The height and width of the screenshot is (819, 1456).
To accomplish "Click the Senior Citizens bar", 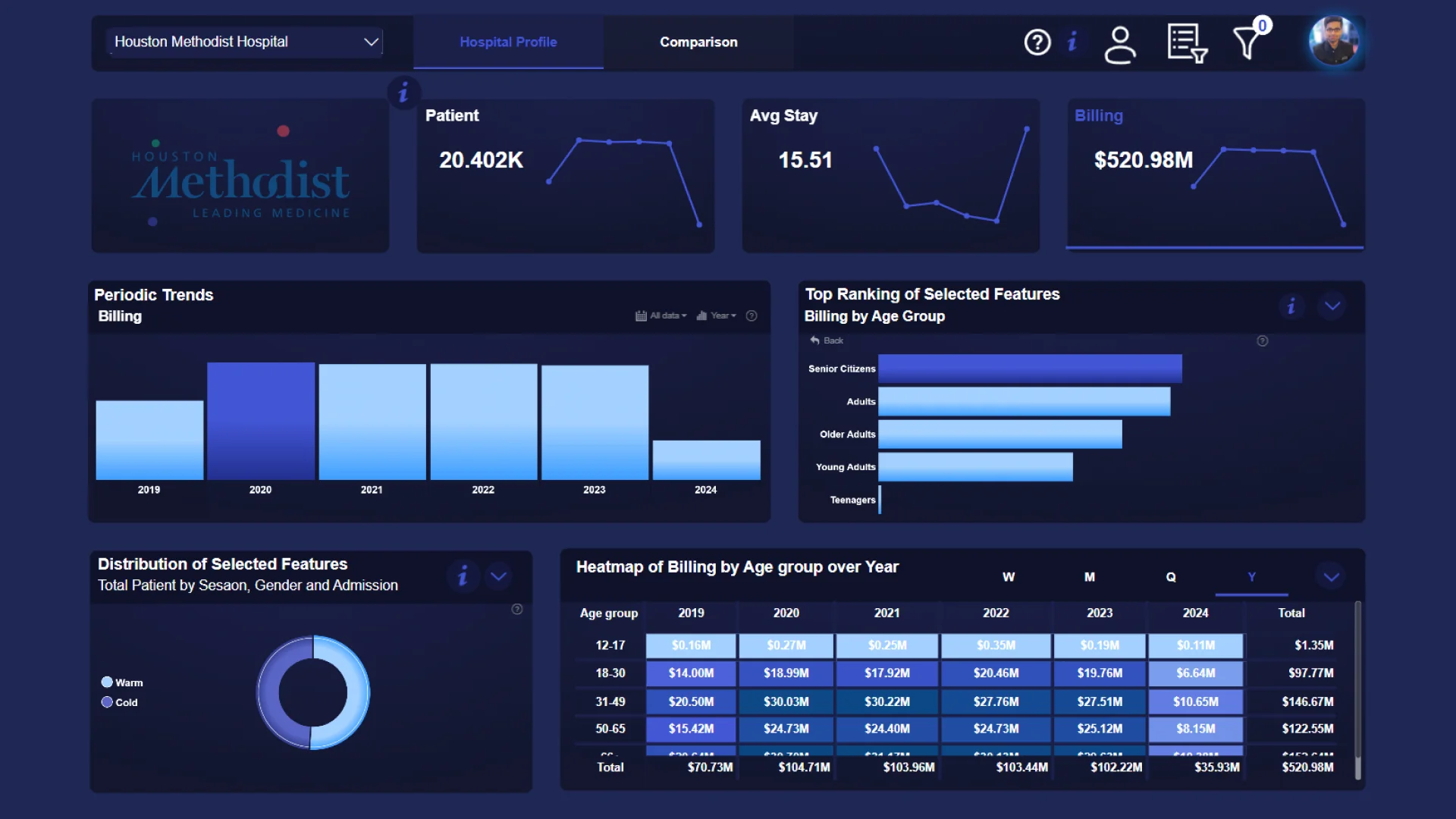I will (1029, 369).
